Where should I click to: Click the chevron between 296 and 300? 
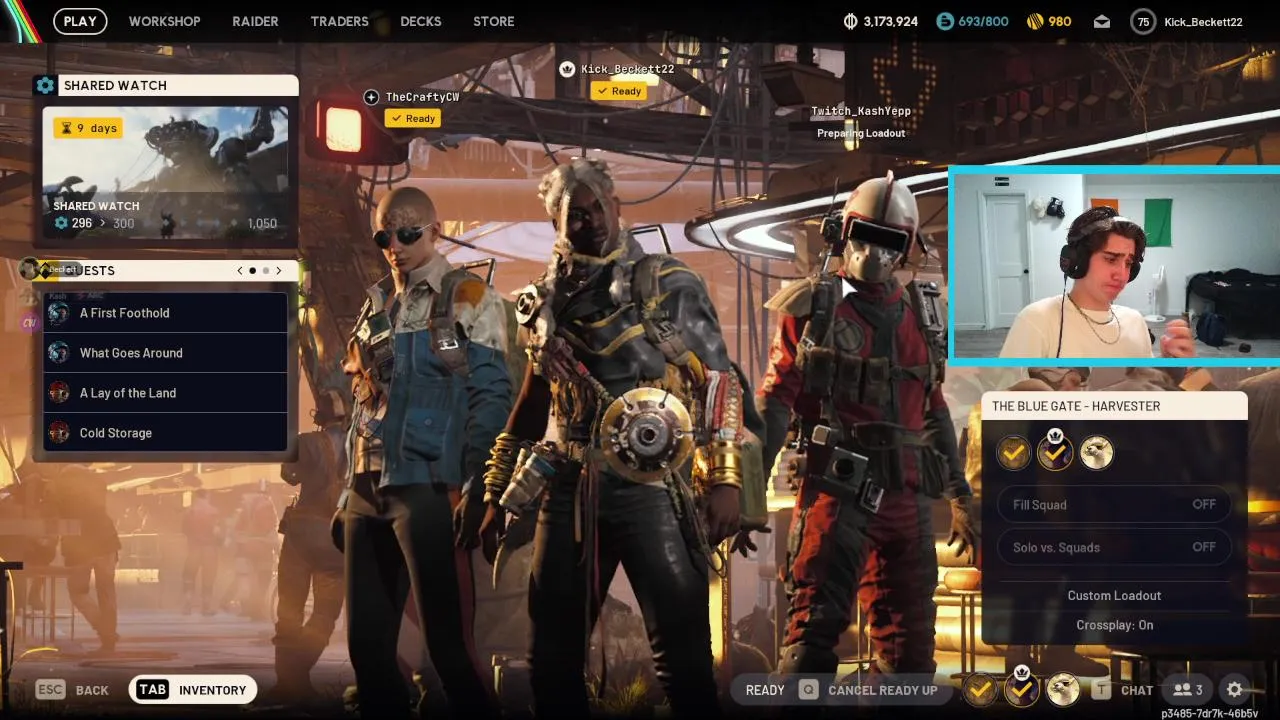(102, 223)
